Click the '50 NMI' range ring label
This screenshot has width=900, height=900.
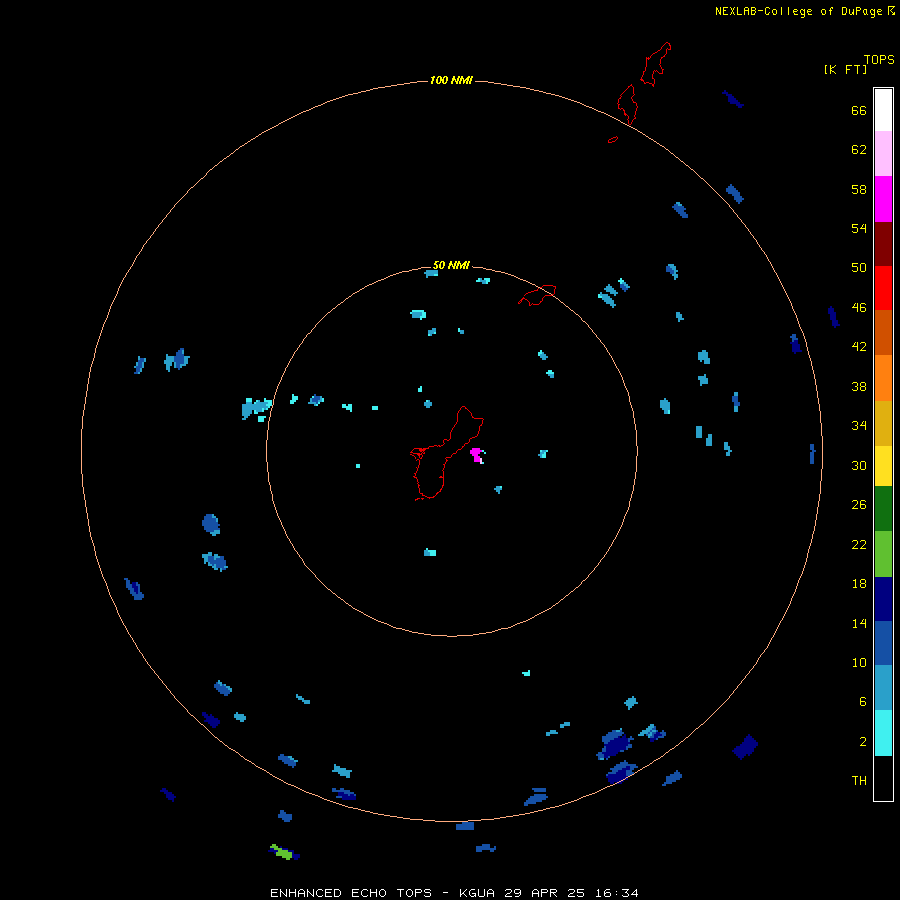[451, 265]
